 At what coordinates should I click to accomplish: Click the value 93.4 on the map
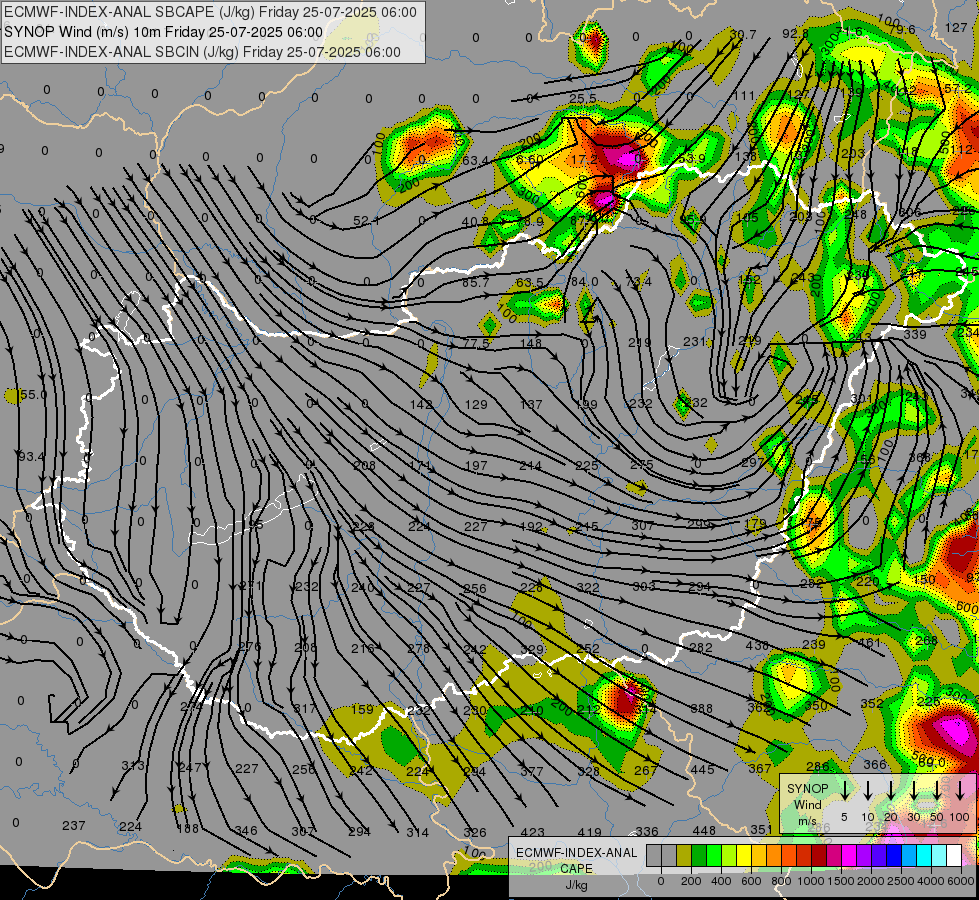pos(31,457)
